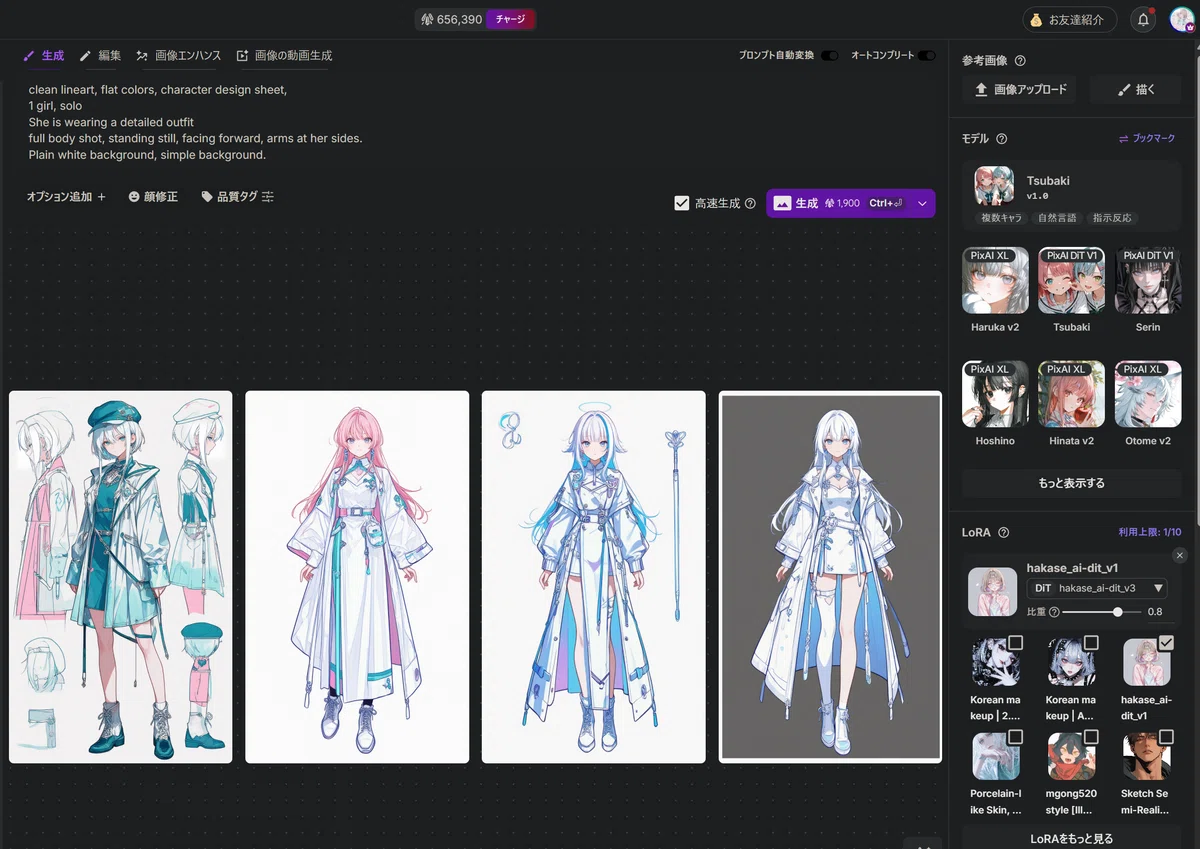Uncheck the hakase_ai-dit_v1 LoRA checkbox
Image resolution: width=1200 pixels, height=849 pixels.
(1166, 642)
